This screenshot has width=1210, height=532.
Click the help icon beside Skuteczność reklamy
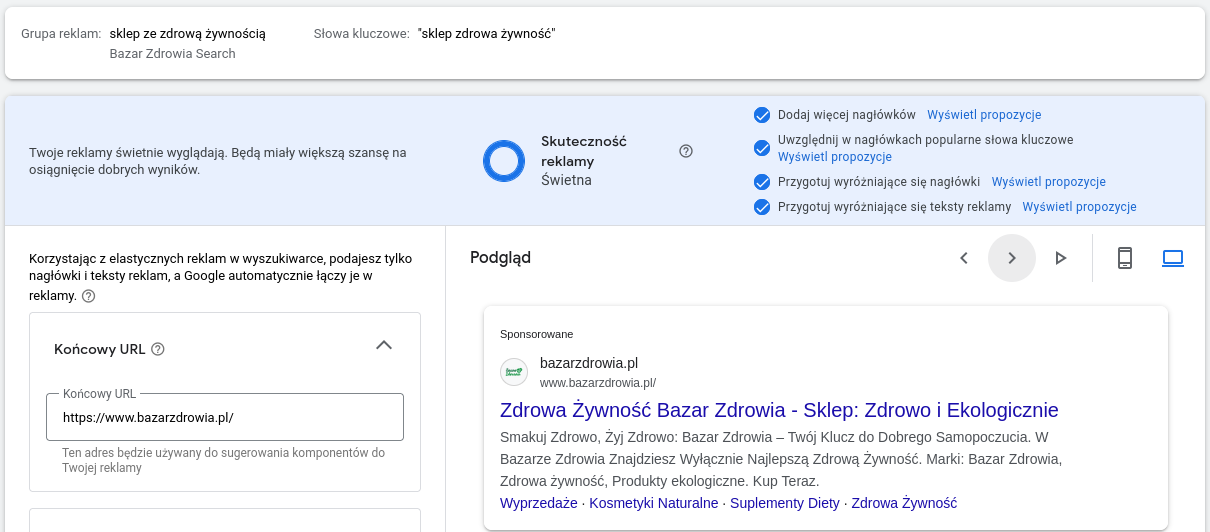[x=686, y=151]
